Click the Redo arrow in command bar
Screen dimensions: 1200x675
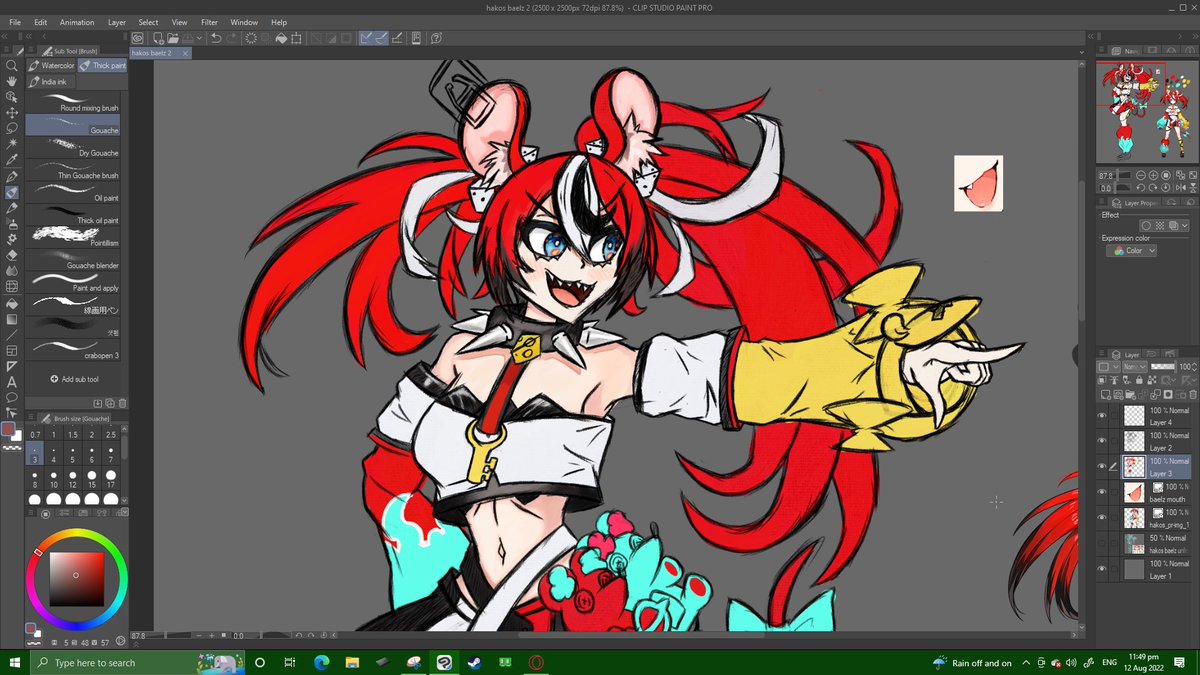click(231, 38)
